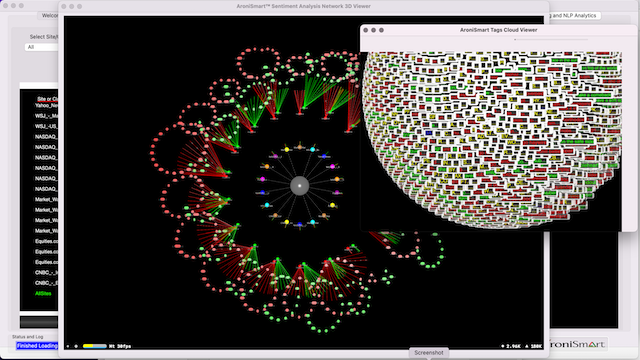
Task: Open the Welcome tab
Action: 50,16
